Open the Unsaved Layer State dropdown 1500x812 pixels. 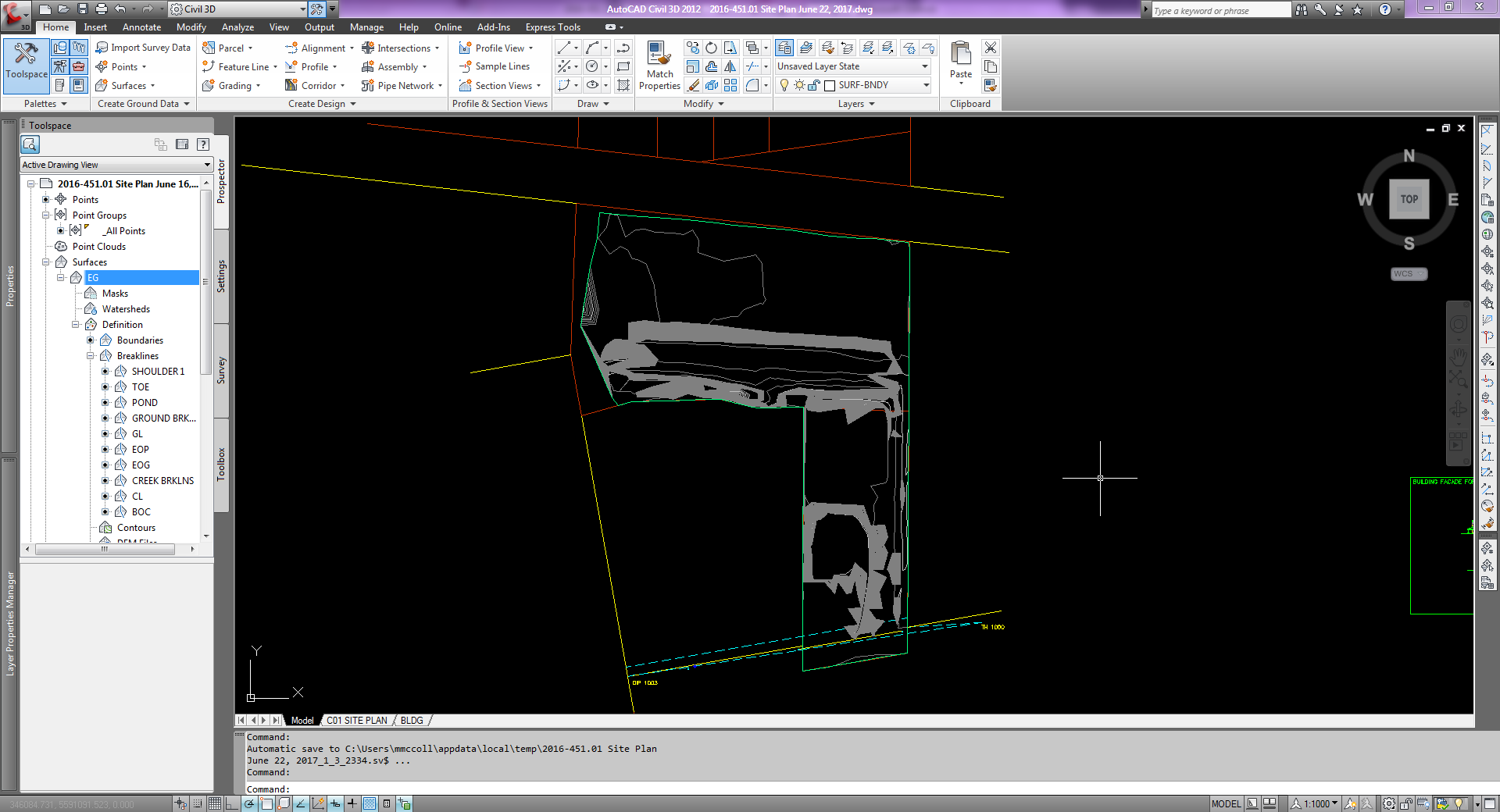point(925,66)
